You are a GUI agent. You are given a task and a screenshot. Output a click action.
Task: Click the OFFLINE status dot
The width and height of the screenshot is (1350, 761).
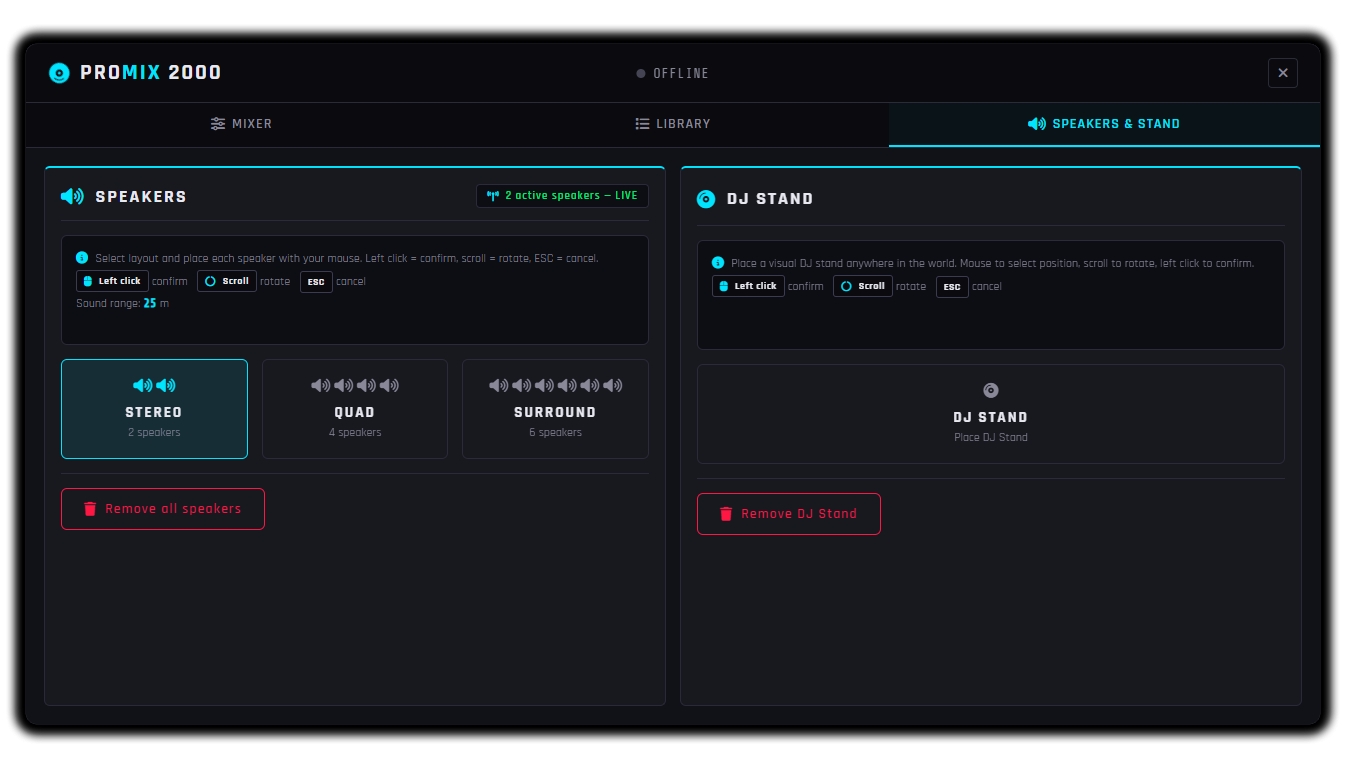pyautogui.click(x=641, y=73)
